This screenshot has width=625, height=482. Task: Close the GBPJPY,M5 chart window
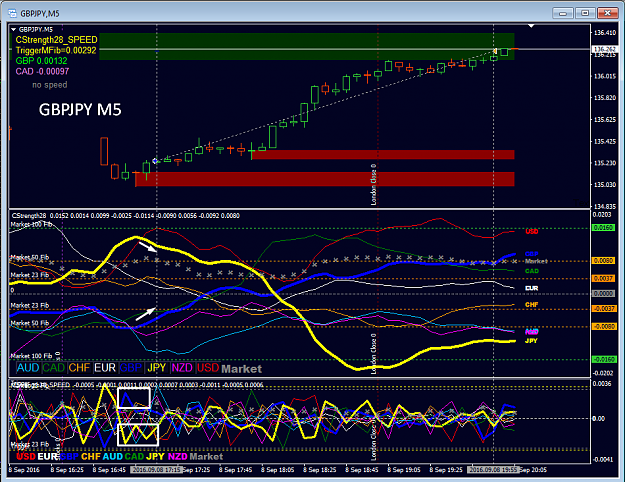pyautogui.click(x=607, y=13)
